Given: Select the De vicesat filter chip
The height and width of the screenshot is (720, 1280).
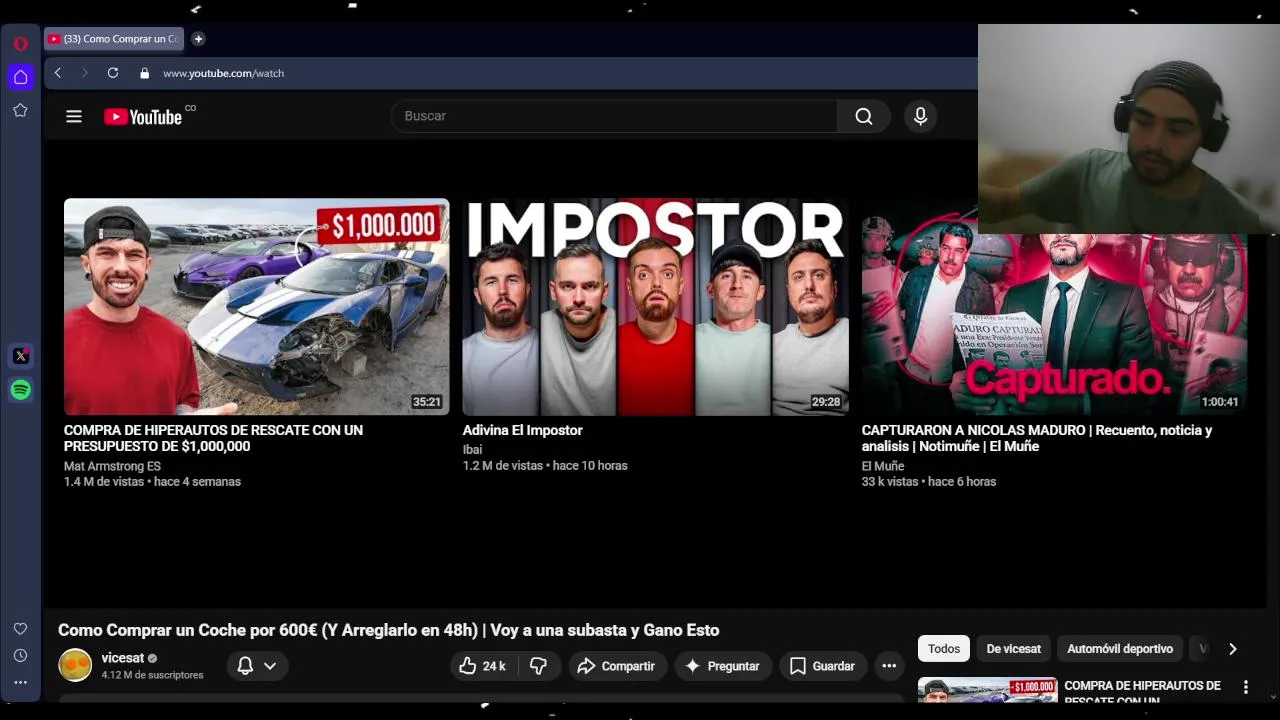Looking at the screenshot, I should coord(1014,649).
